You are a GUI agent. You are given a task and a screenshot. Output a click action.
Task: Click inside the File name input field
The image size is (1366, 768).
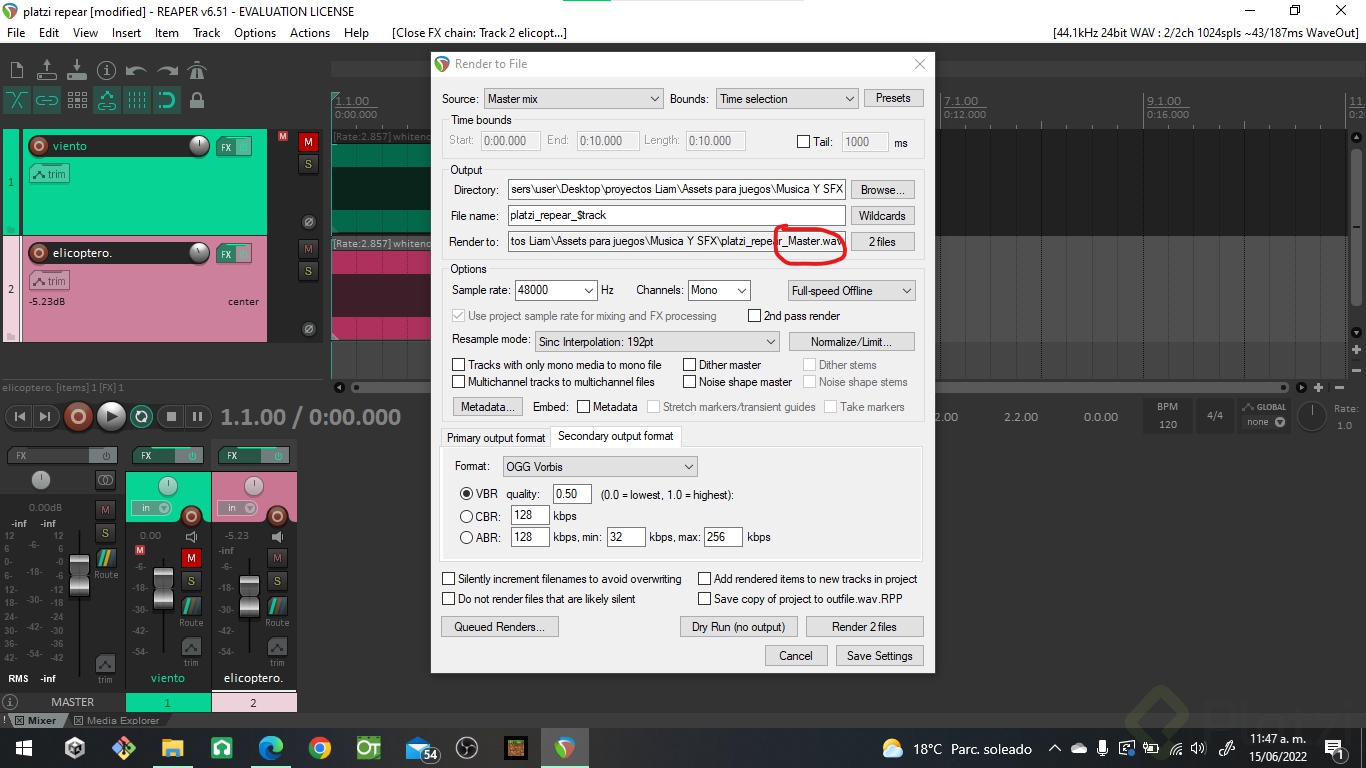[675, 215]
